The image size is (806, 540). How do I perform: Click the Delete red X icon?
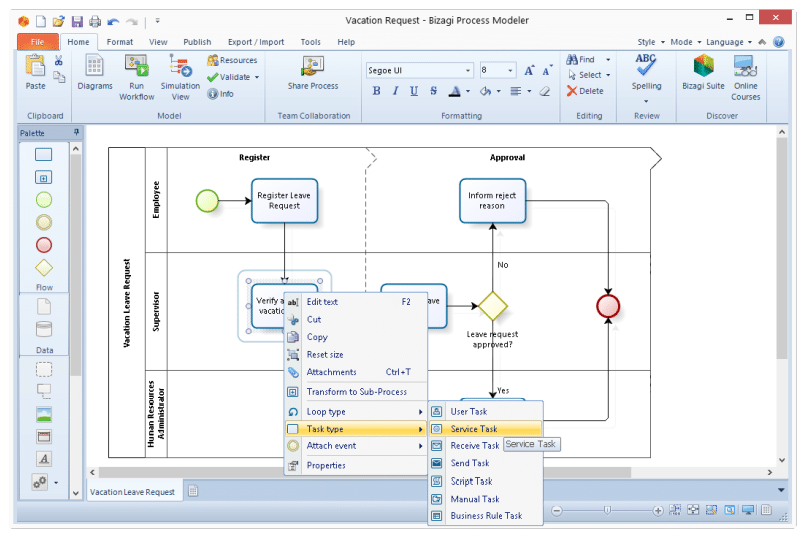point(572,91)
